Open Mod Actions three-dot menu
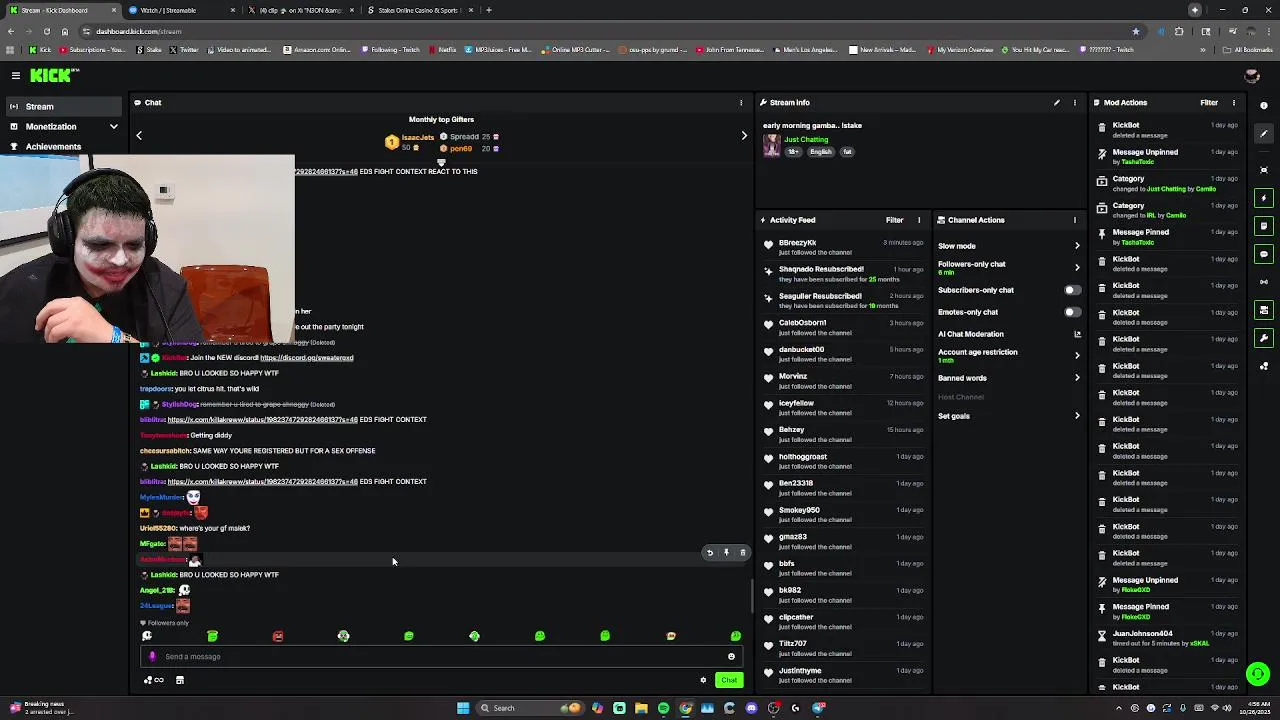The width and height of the screenshot is (1280, 720). tap(1233, 102)
